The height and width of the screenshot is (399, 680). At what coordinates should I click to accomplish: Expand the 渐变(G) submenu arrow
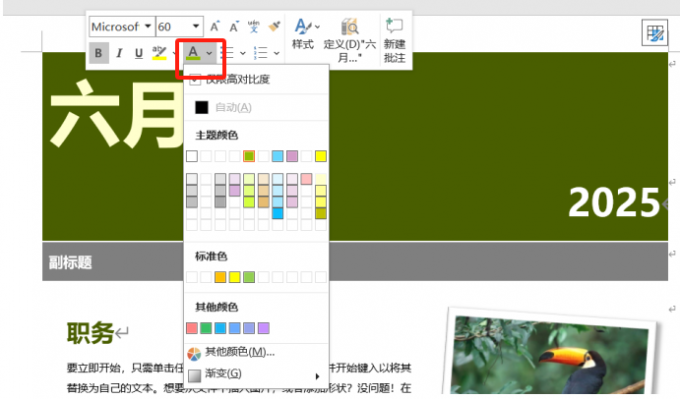point(317,376)
